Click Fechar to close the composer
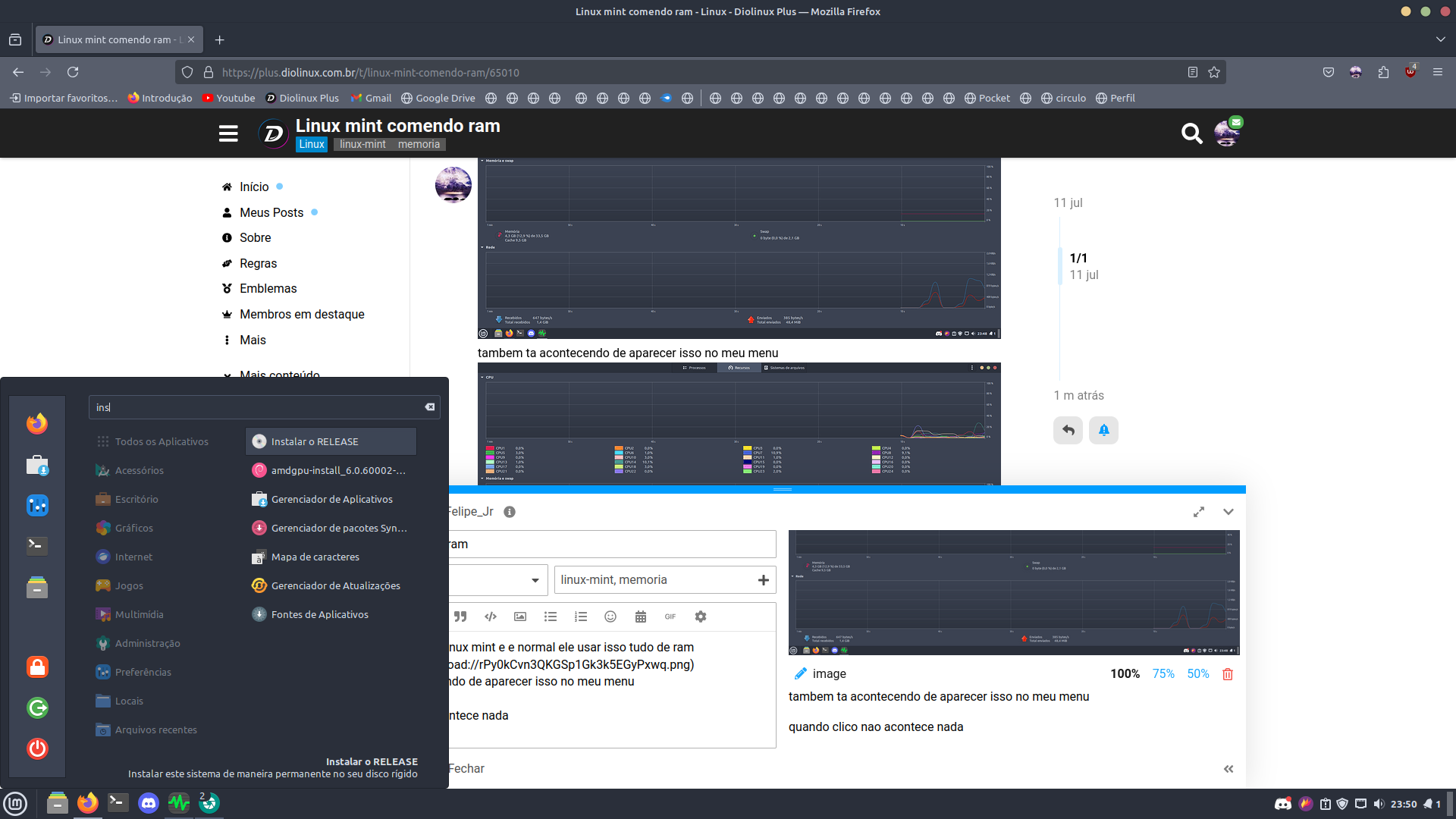The image size is (1456, 819). click(x=466, y=769)
